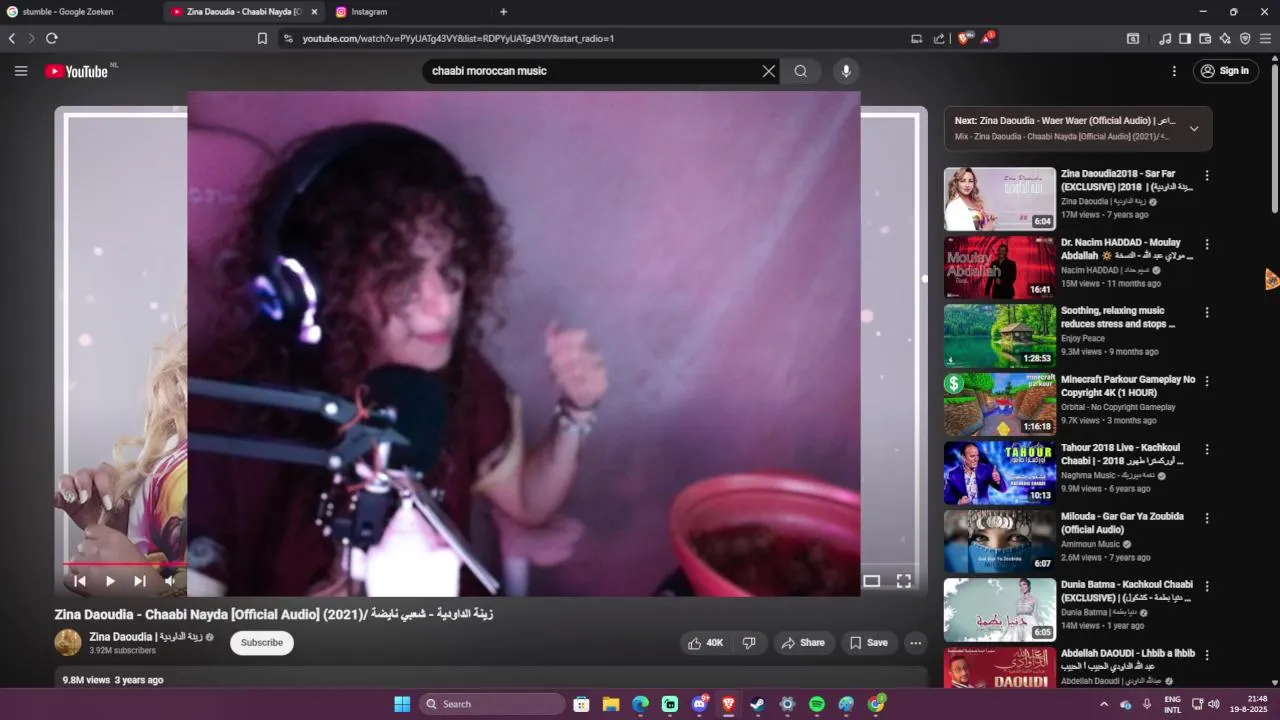Mute the player volume speaker icon
This screenshot has width=1280, height=720.
point(170,581)
